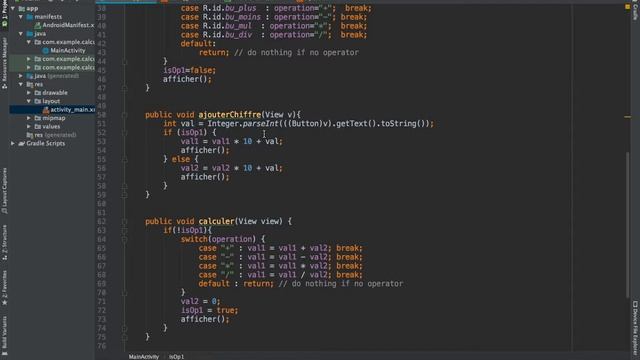Expand the Gradle Scripts node
Viewport: 640px width, 360px height.
[x=13, y=143]
